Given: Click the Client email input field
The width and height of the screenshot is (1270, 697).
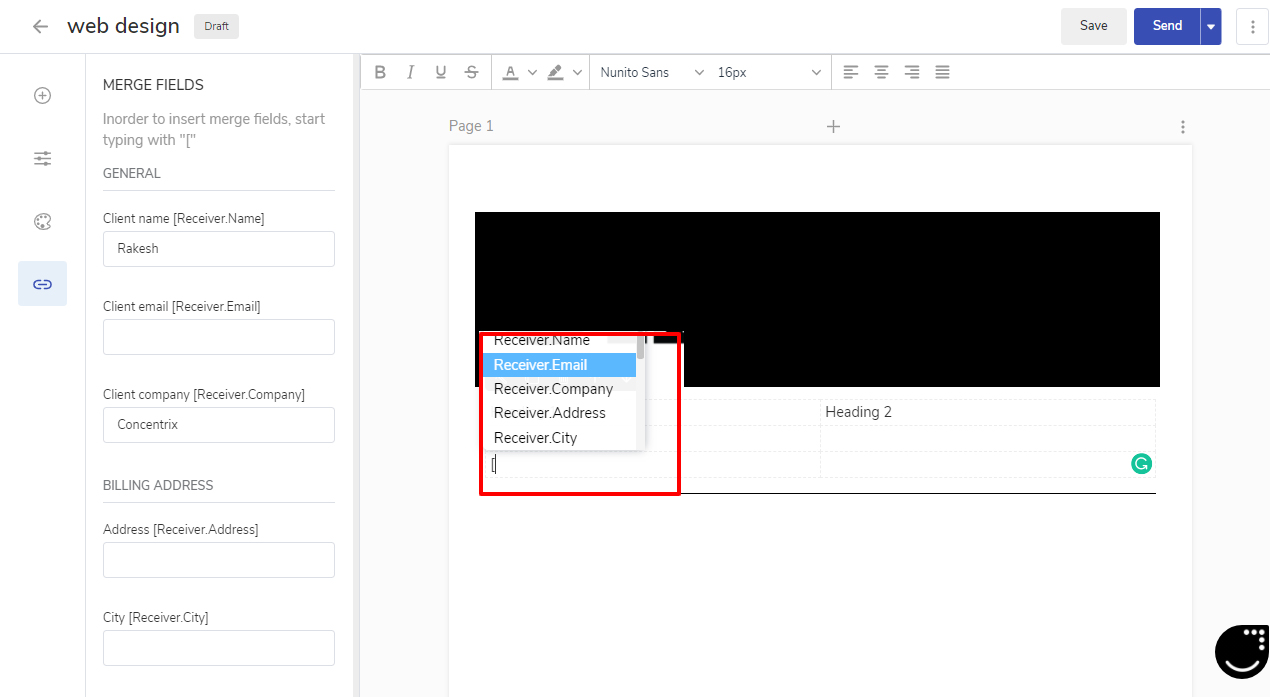Looking at the screenshot, I should point(218,337).
